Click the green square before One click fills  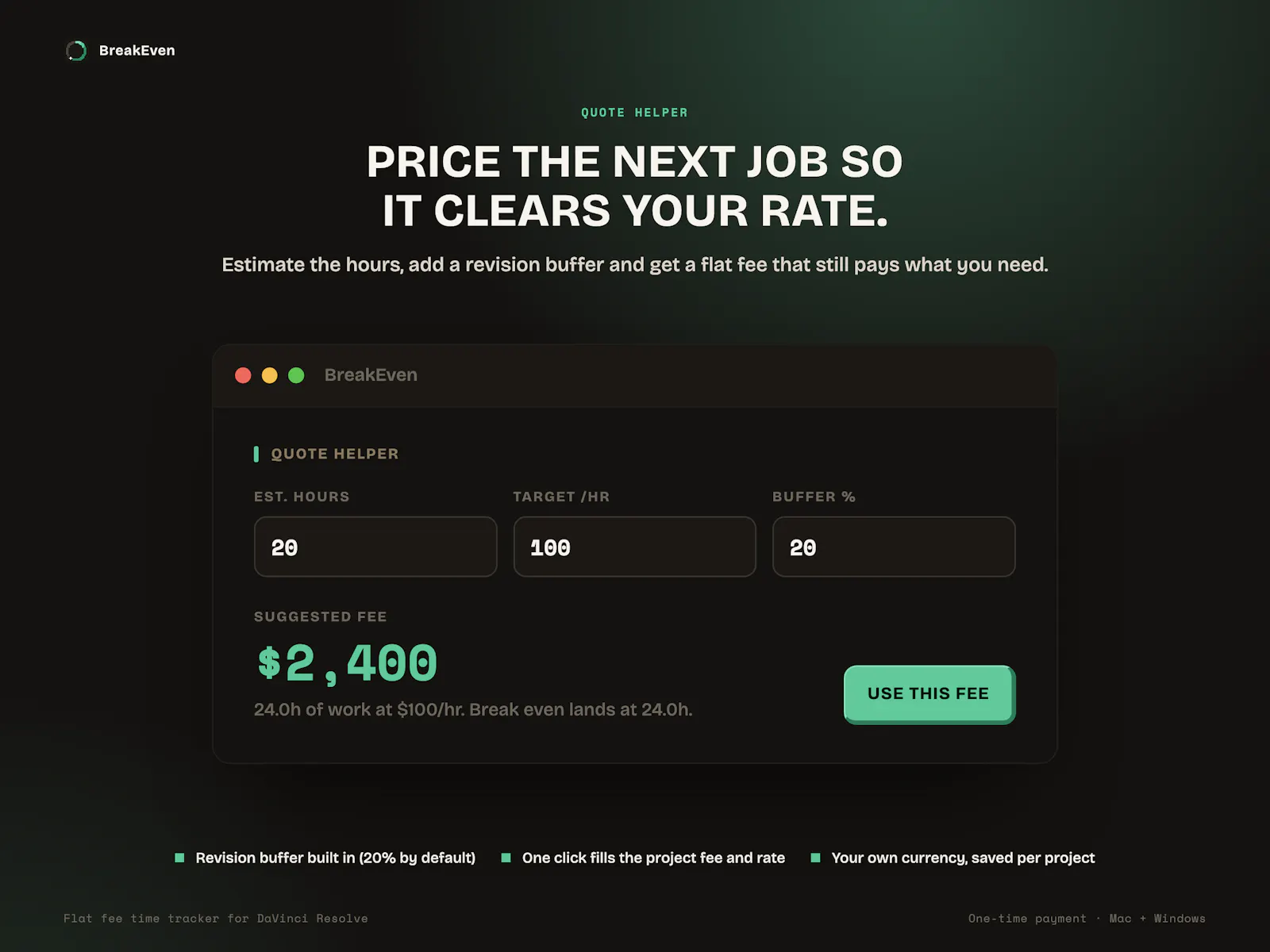coord(506,858)
